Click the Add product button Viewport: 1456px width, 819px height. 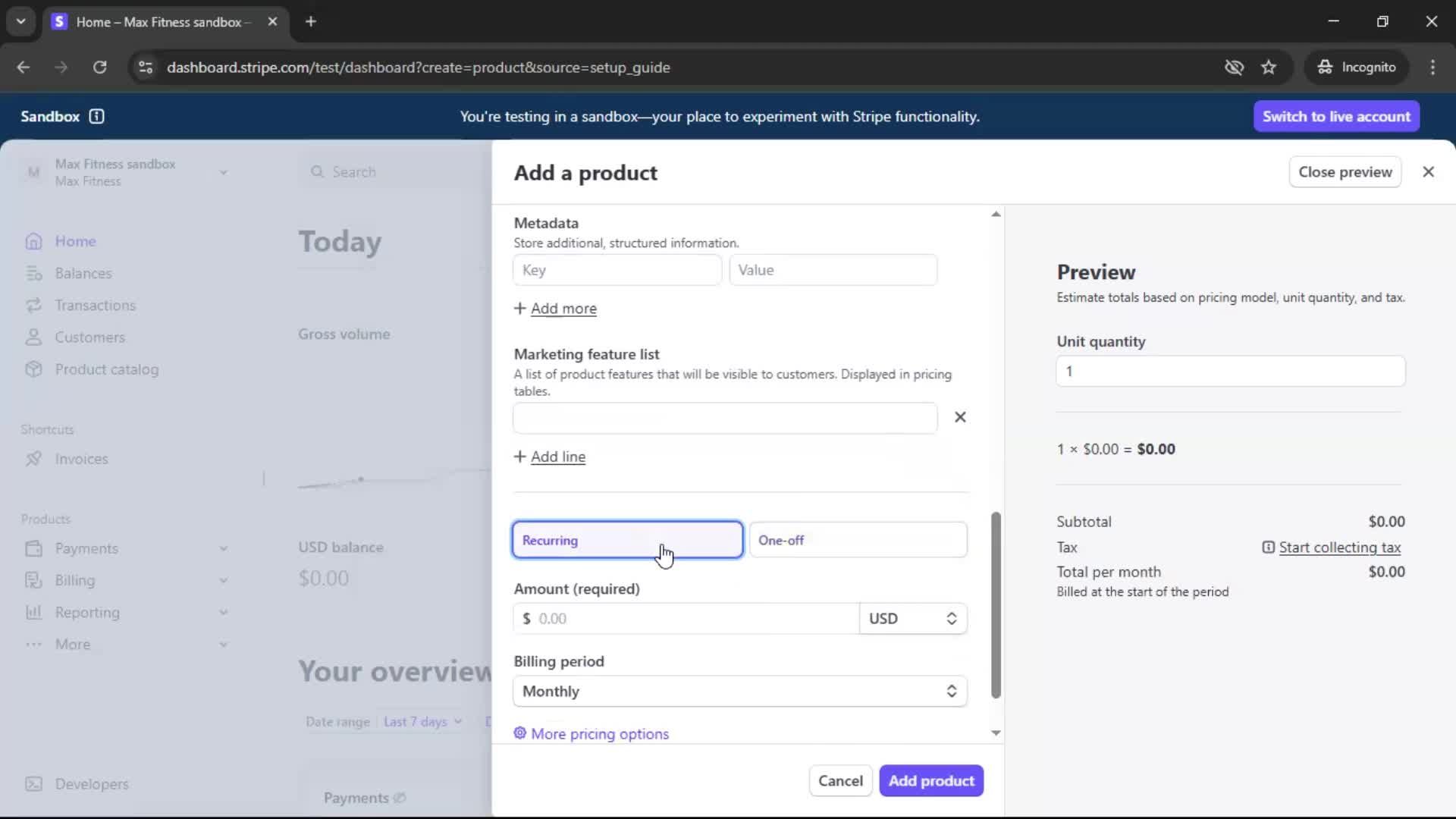(x=930, y=781)
